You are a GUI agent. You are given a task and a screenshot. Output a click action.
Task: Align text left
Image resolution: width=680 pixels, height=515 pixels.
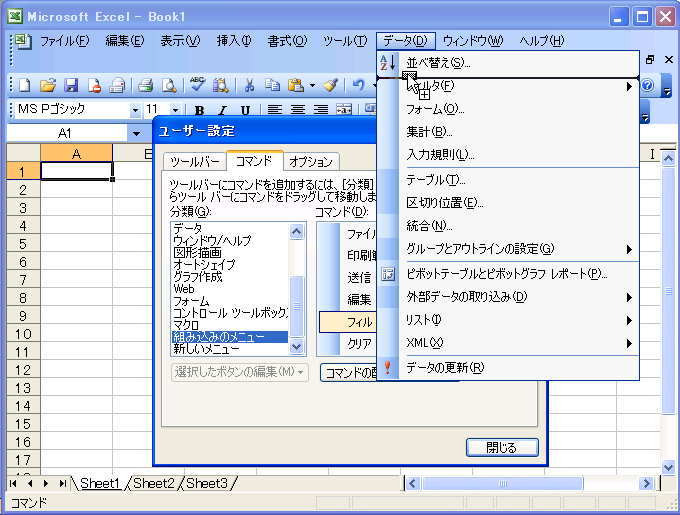click(x=275, y=110)
